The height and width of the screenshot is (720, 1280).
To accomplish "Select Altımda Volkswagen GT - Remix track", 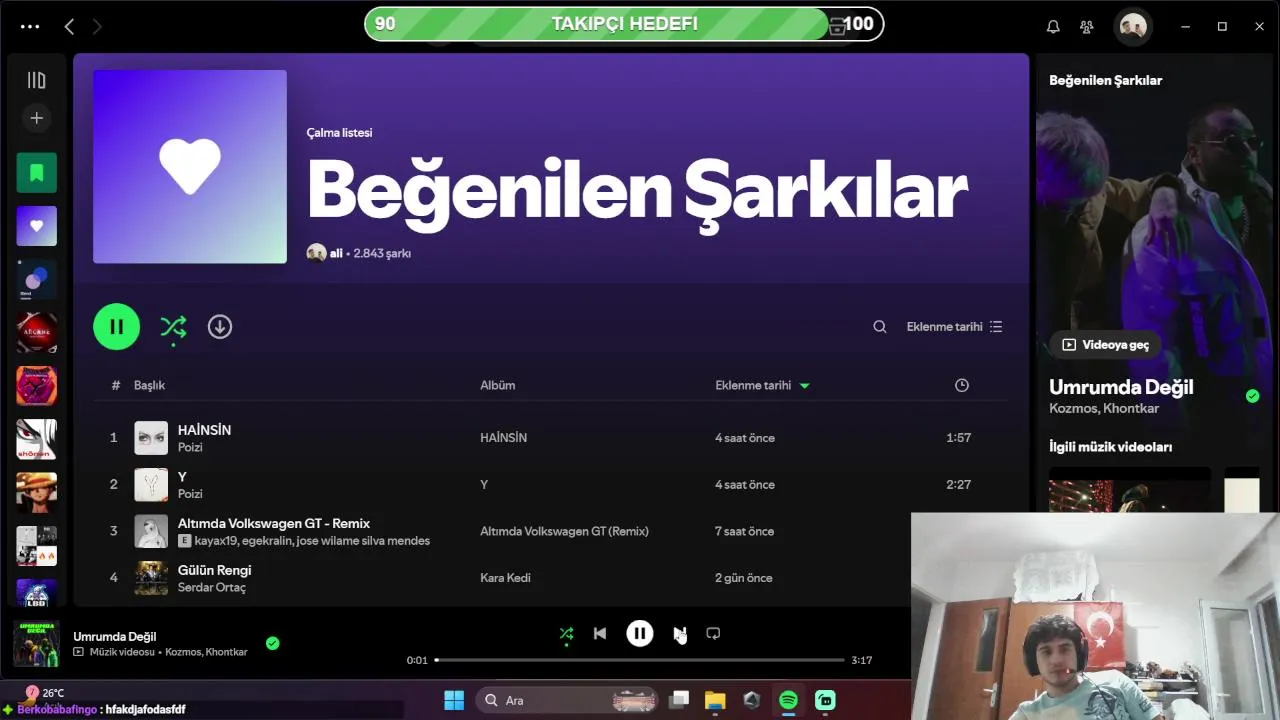I will [x=274, y=523].
